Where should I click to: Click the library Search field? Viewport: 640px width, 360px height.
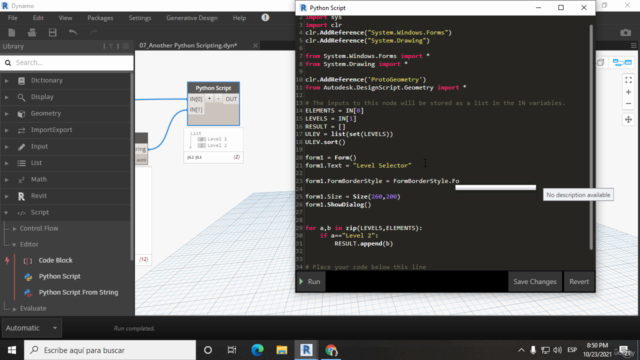(x=67, y=63)
